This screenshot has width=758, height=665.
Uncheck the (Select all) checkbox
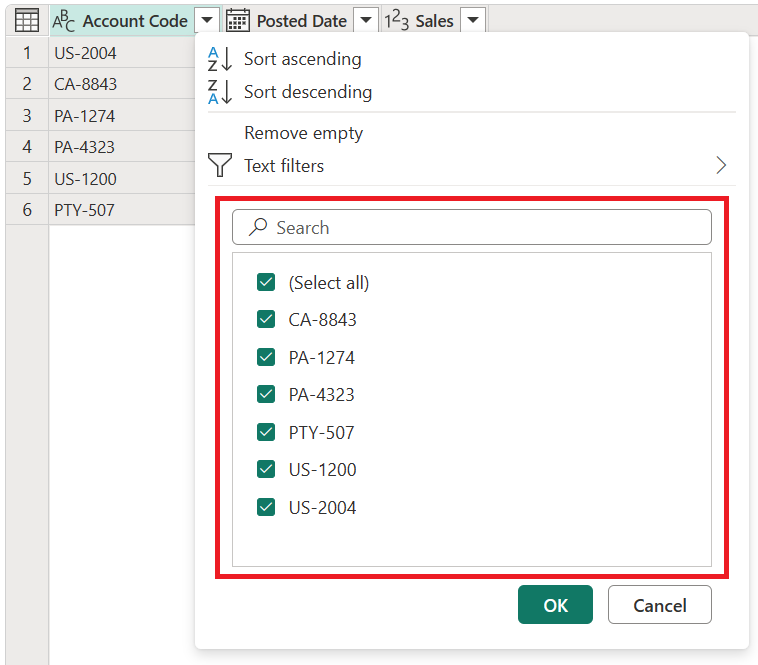(266, 282)
